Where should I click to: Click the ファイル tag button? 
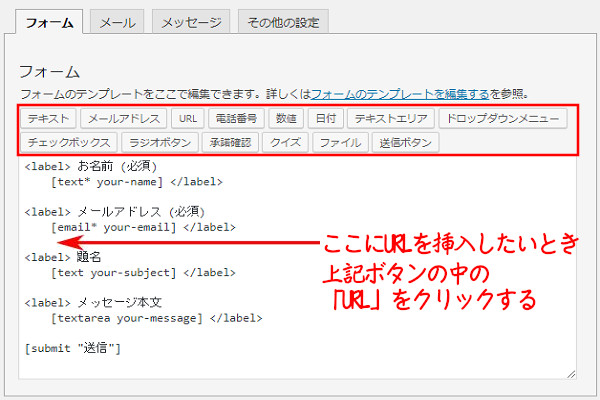[340, 142]
